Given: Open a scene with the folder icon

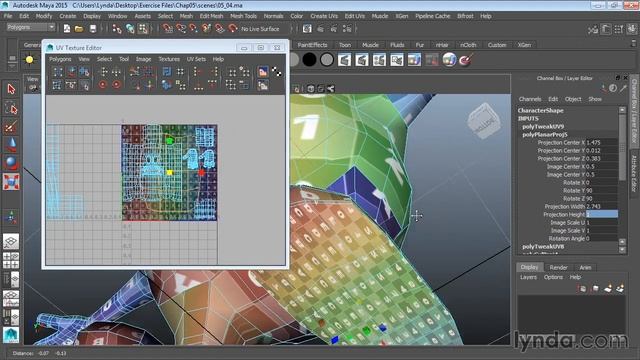Looking at the screenshot, I should click(x=79, y=29).
